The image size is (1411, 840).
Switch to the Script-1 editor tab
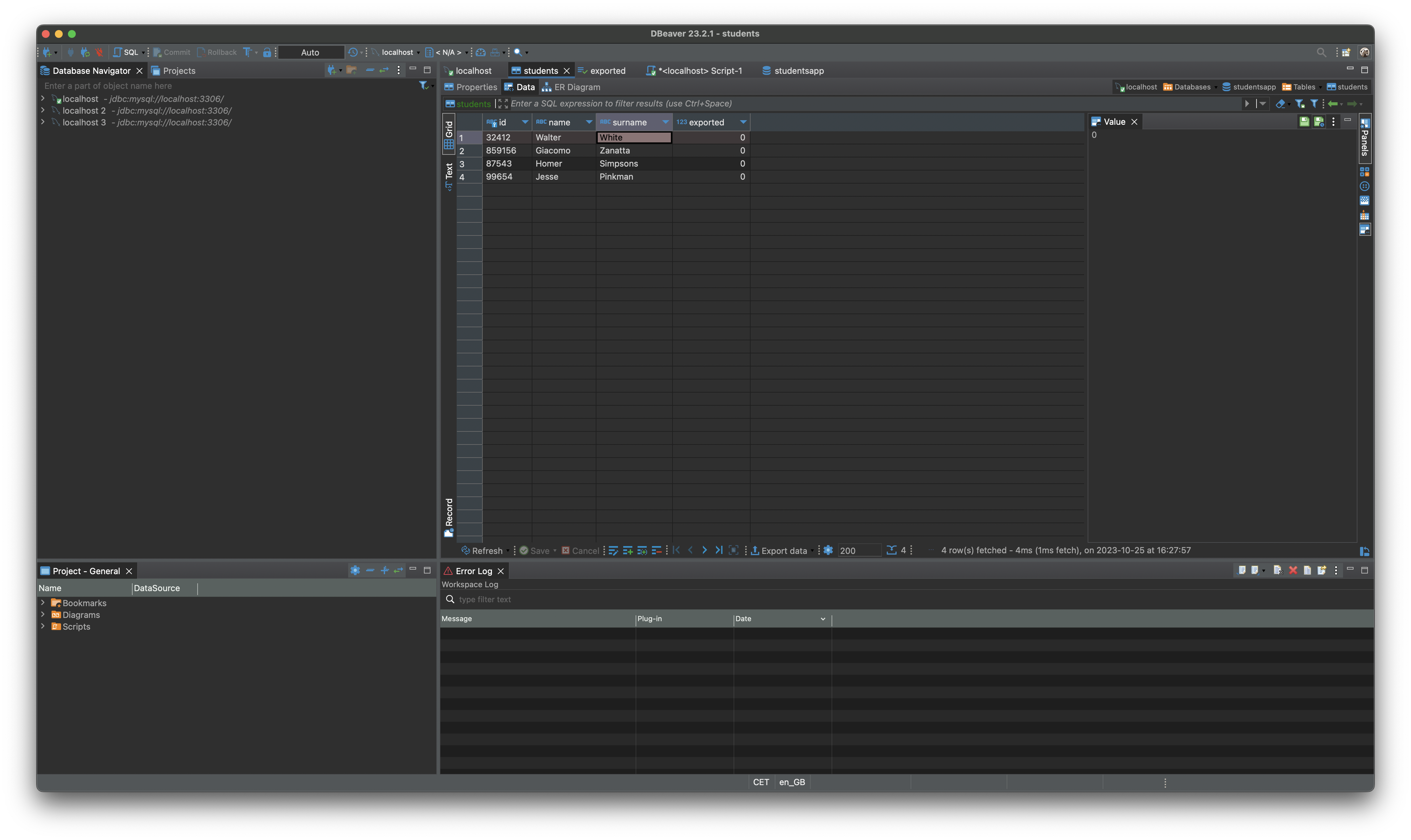coord(694,71)
